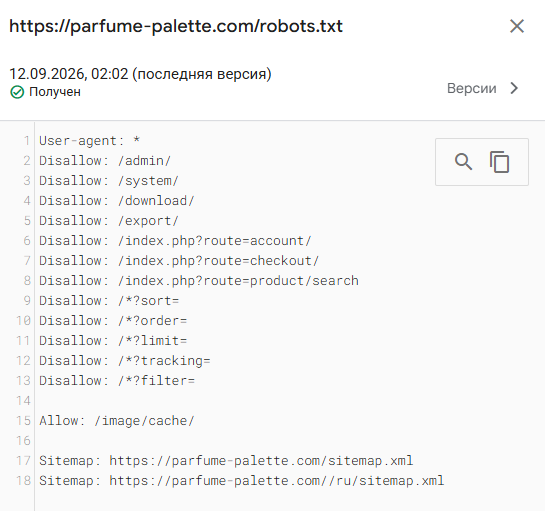The width and height of the screenshot is (545, 511).
Task: Click the robots.txt URL heading
Action: pyautogui.click(x=176, y=26)
